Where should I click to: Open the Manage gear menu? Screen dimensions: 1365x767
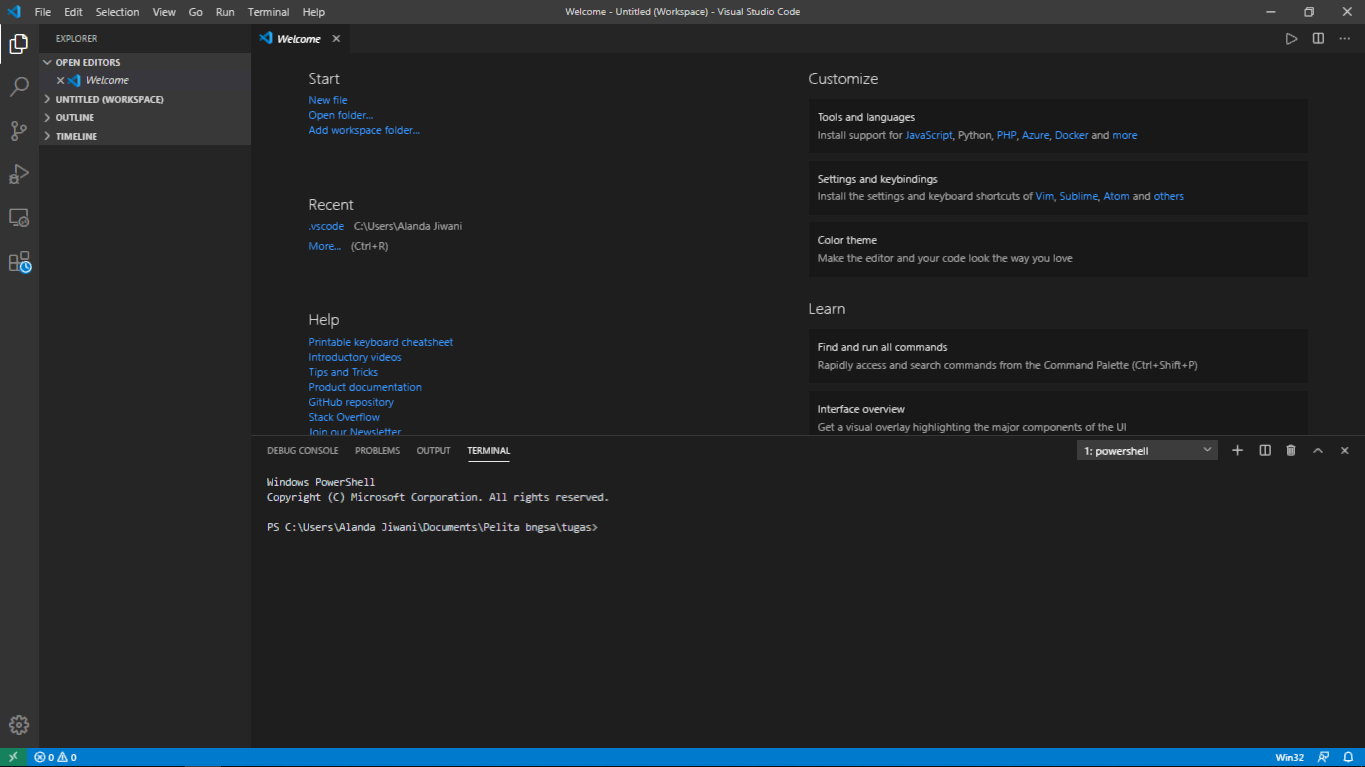[x=19, y=725]
